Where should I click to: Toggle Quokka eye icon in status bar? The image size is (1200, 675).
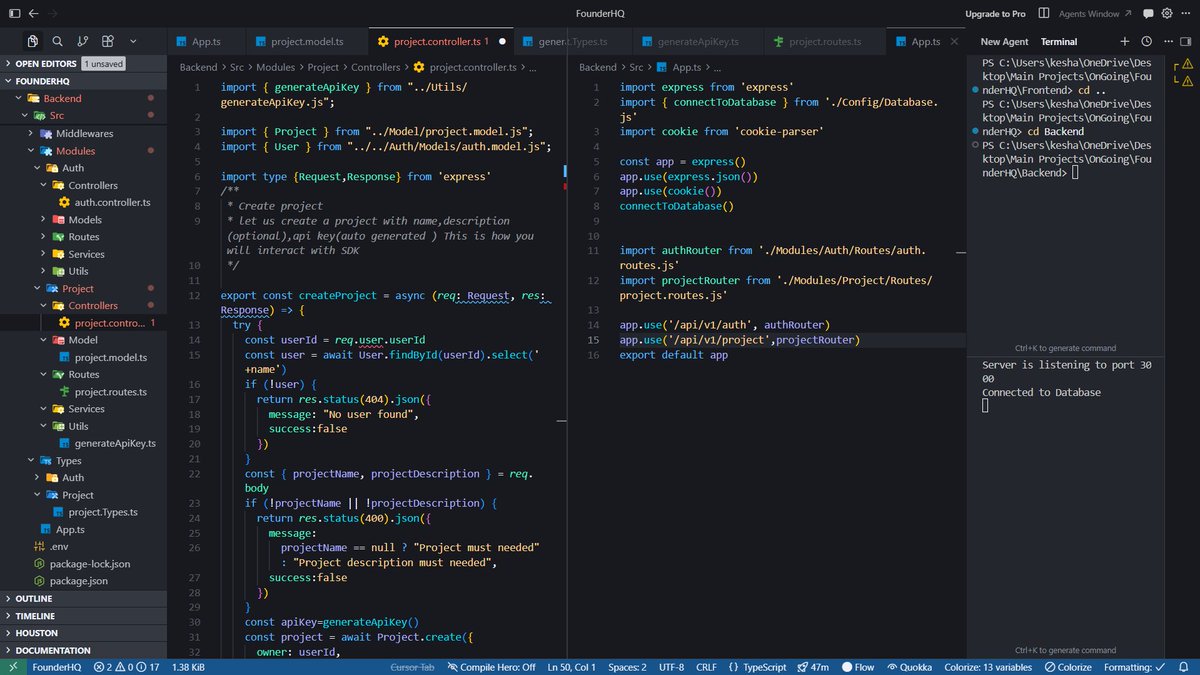[908, 667]
